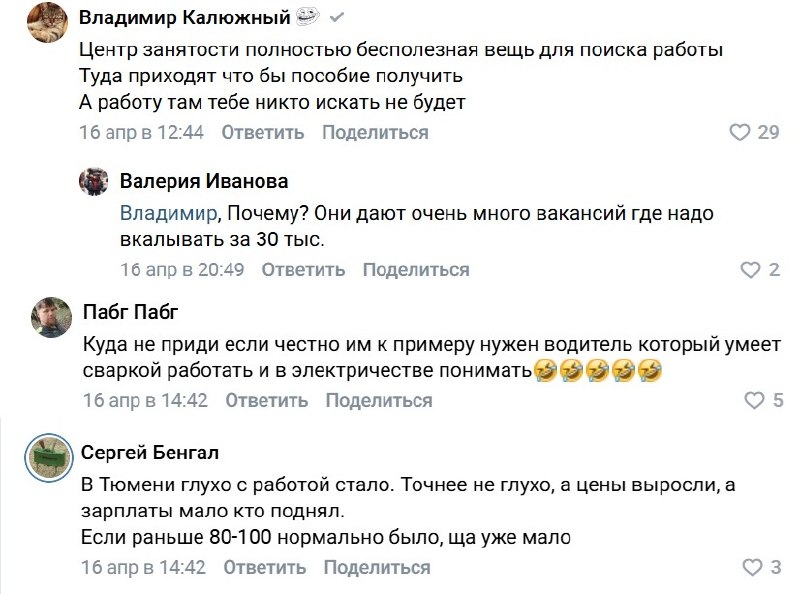Open Владимир Калюжный's profile avatar
800x594 pixels.
[x=47, y=20]
